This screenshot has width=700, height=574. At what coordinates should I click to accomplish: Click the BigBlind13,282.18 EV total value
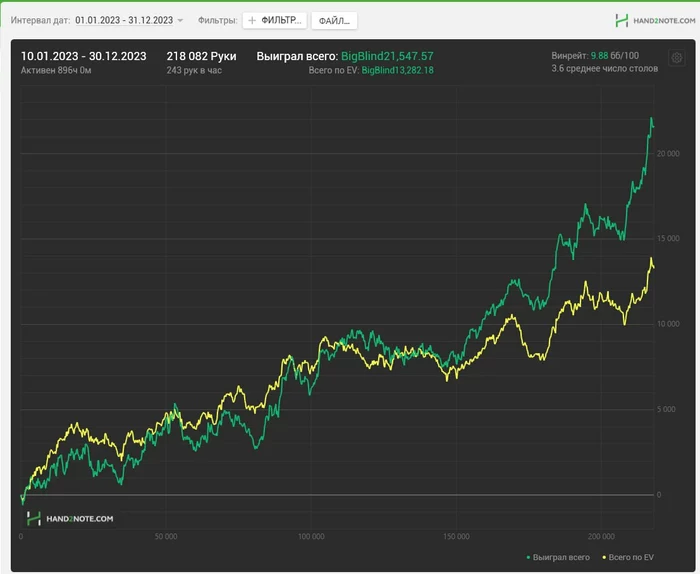(397, 71)
